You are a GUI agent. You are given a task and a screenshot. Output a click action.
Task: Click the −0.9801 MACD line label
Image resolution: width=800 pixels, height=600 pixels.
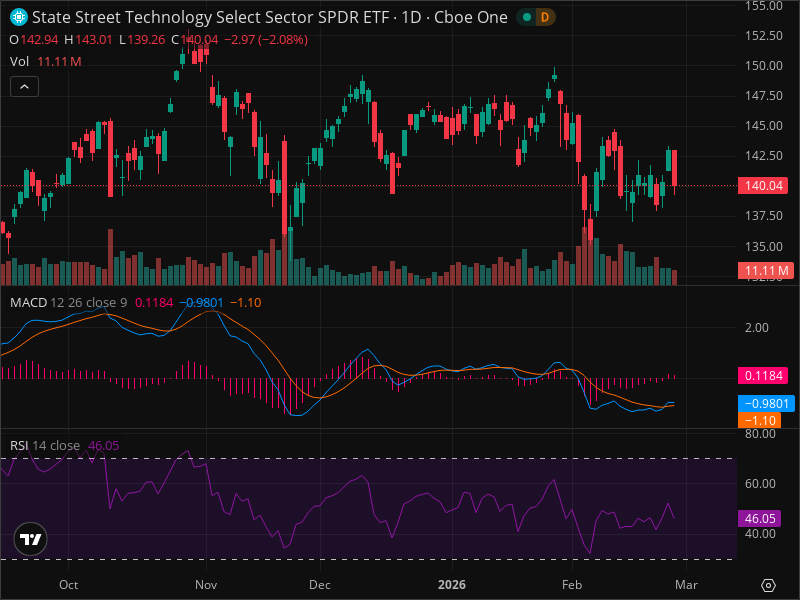pyautogui.click(x=766, y=404)
